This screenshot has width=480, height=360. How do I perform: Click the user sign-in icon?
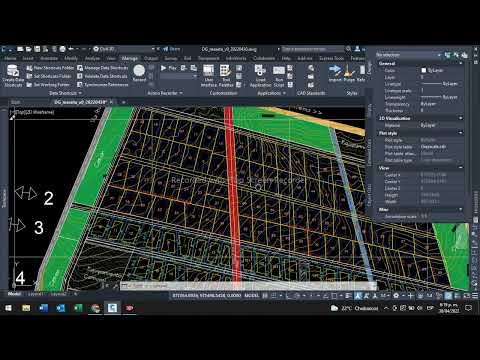[x=357, y=49]
